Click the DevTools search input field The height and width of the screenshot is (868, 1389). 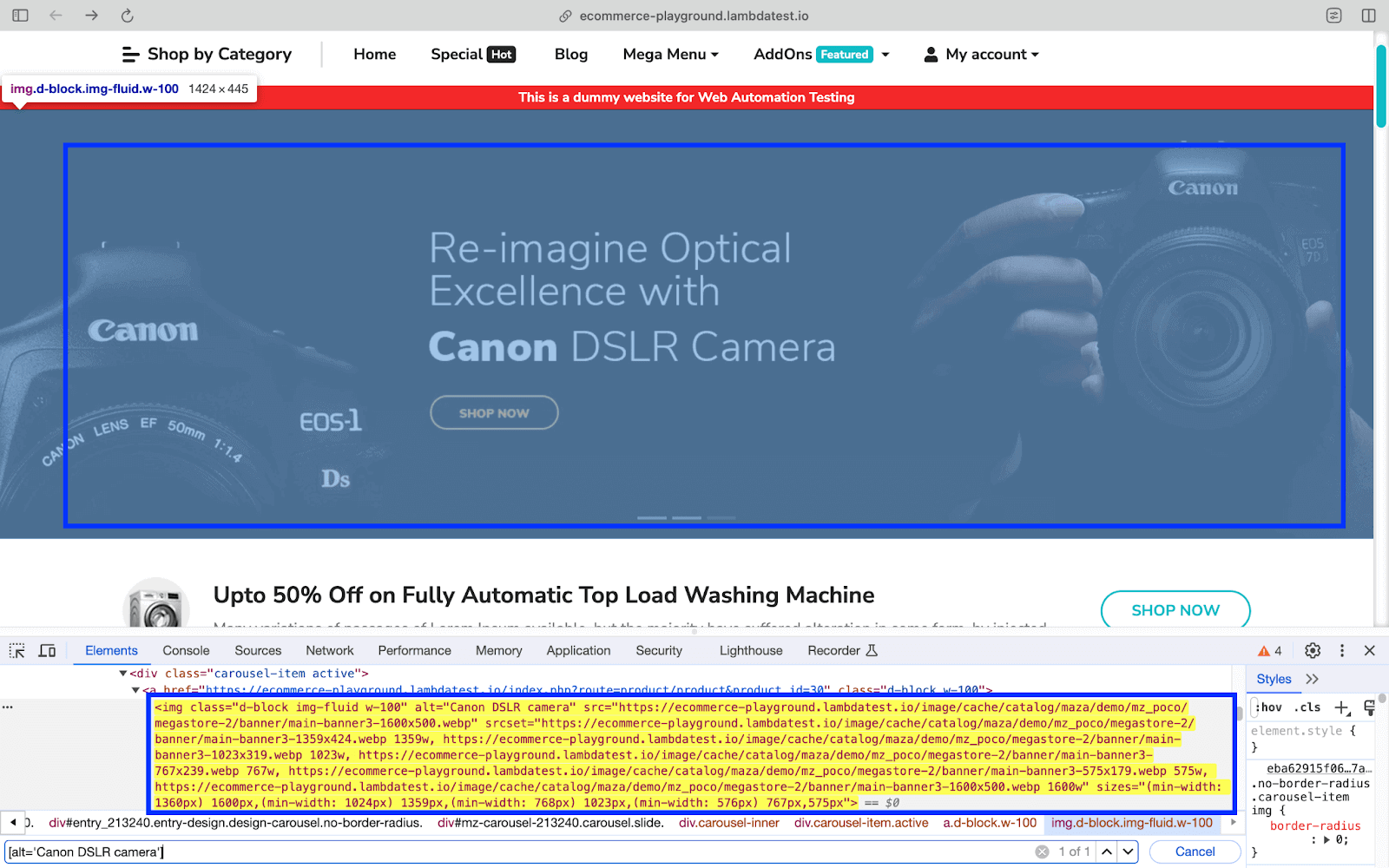coord(521,852)
